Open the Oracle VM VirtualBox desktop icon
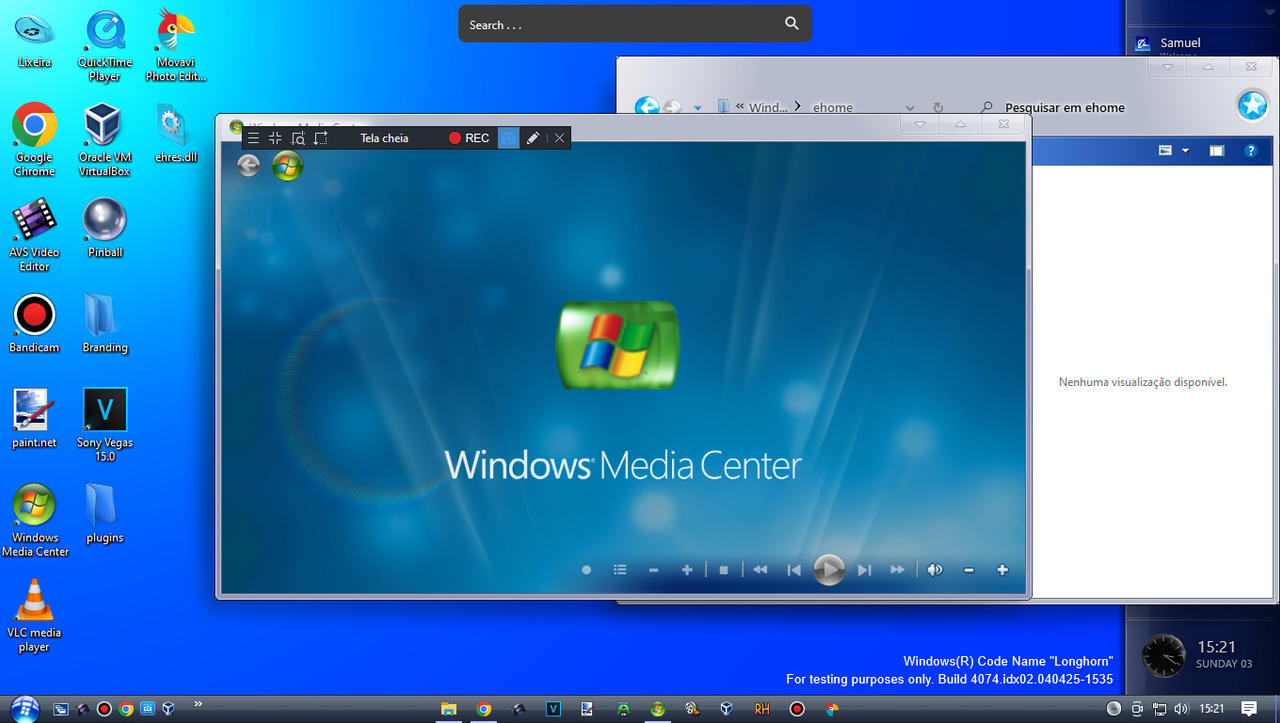 pos(104,140)
